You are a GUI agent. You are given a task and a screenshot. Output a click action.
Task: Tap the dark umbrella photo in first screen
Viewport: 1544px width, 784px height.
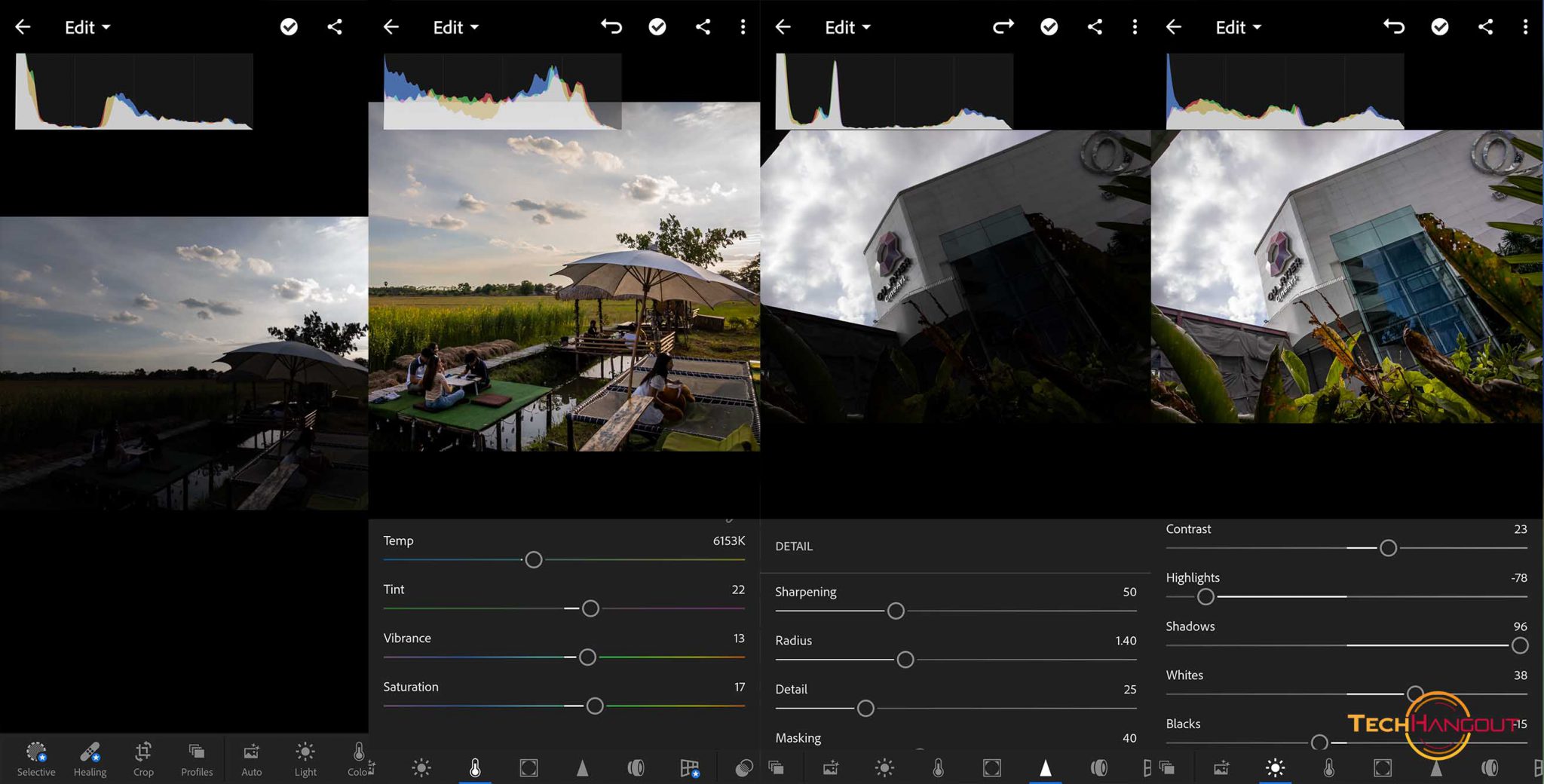184,363
